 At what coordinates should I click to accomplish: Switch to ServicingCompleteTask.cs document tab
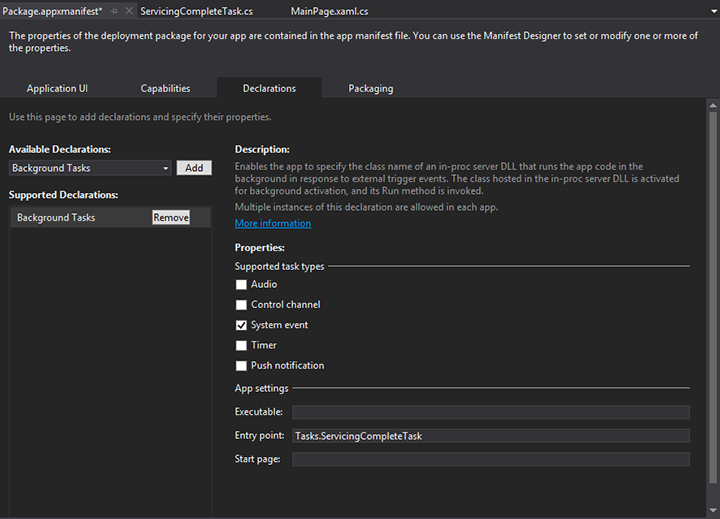196,10
